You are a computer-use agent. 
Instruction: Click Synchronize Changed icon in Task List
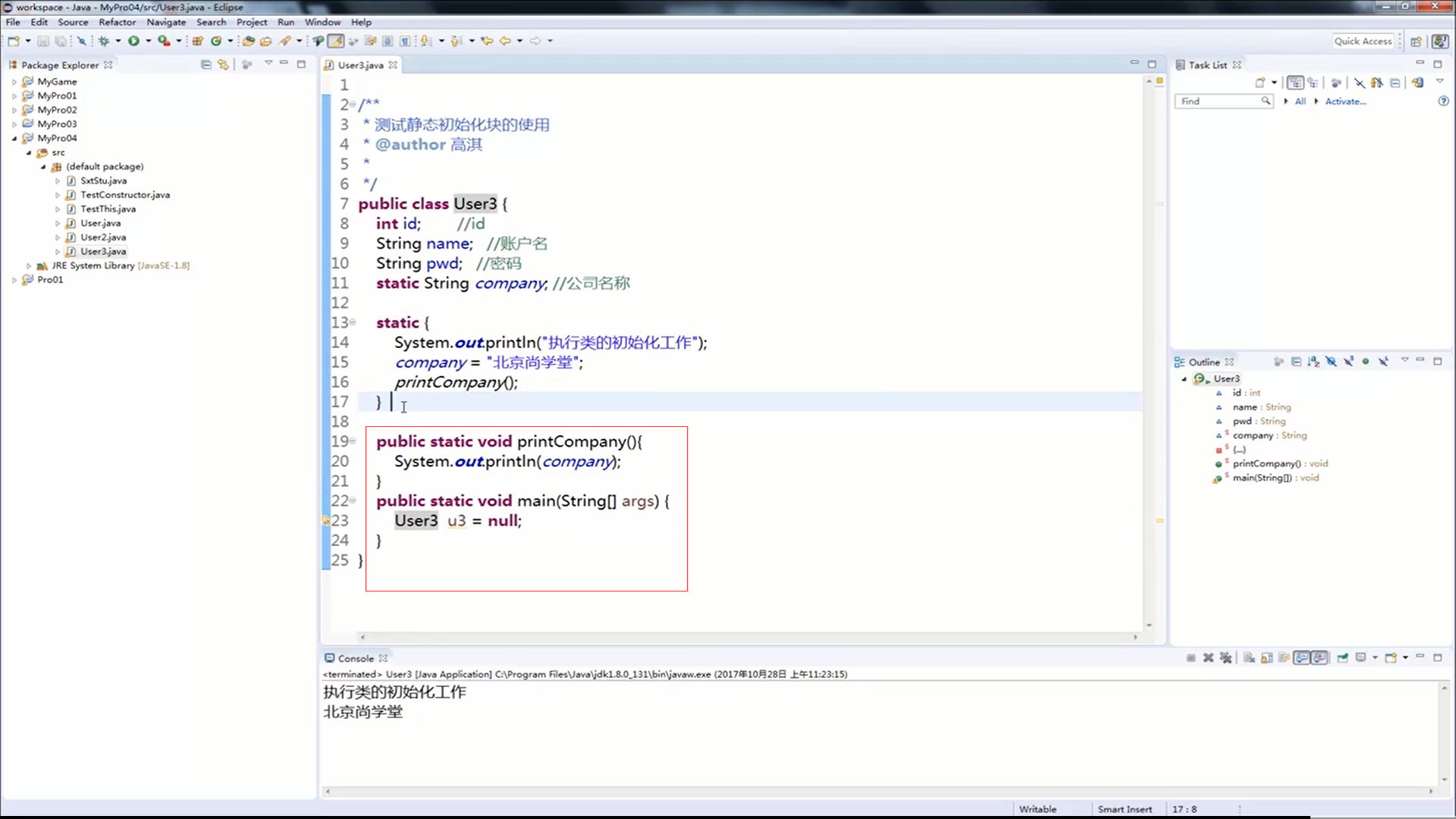pyautogui.click(x=1417, y=82)
